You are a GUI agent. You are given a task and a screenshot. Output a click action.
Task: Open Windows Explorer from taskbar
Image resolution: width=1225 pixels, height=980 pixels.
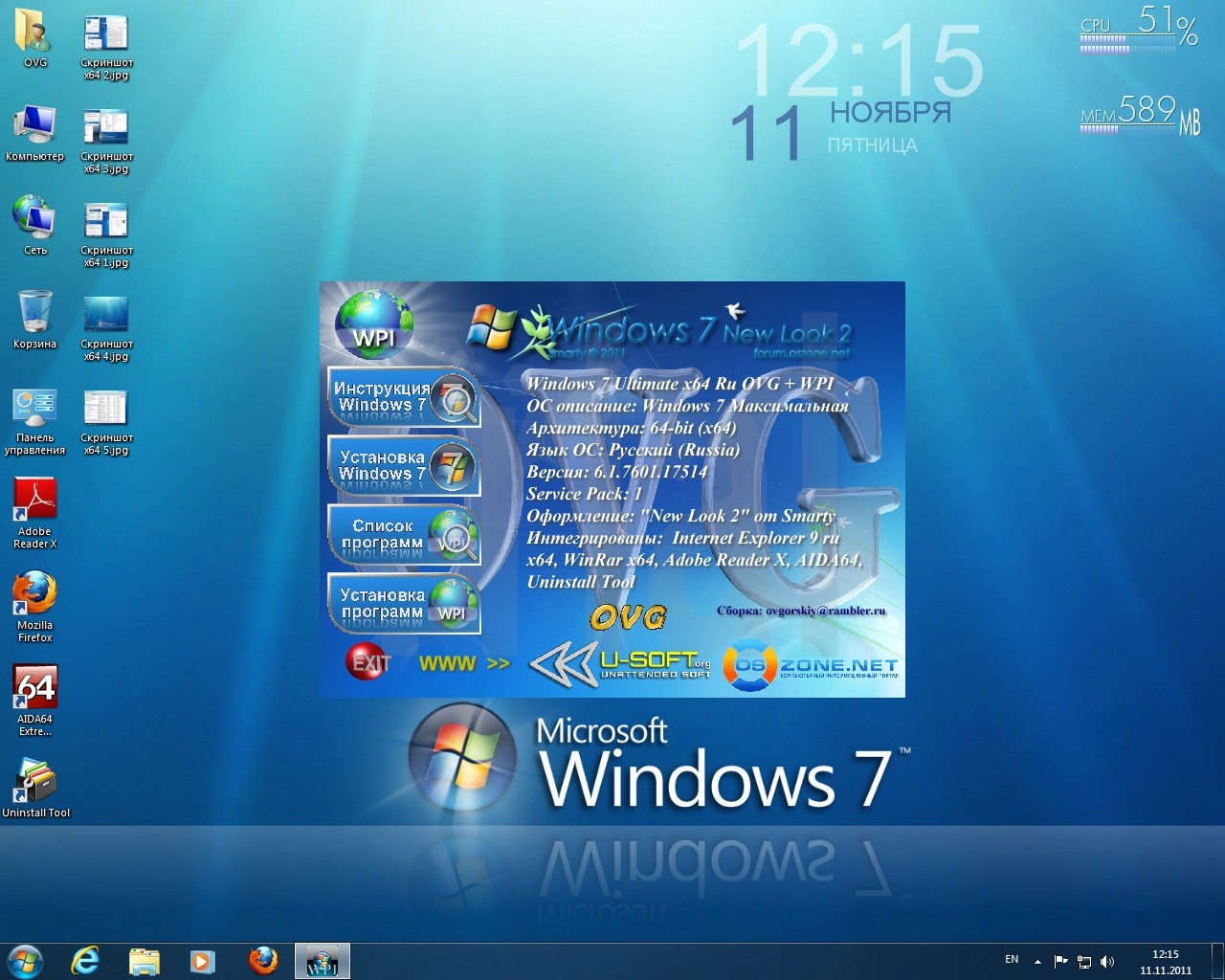click(x=144, y=961)
